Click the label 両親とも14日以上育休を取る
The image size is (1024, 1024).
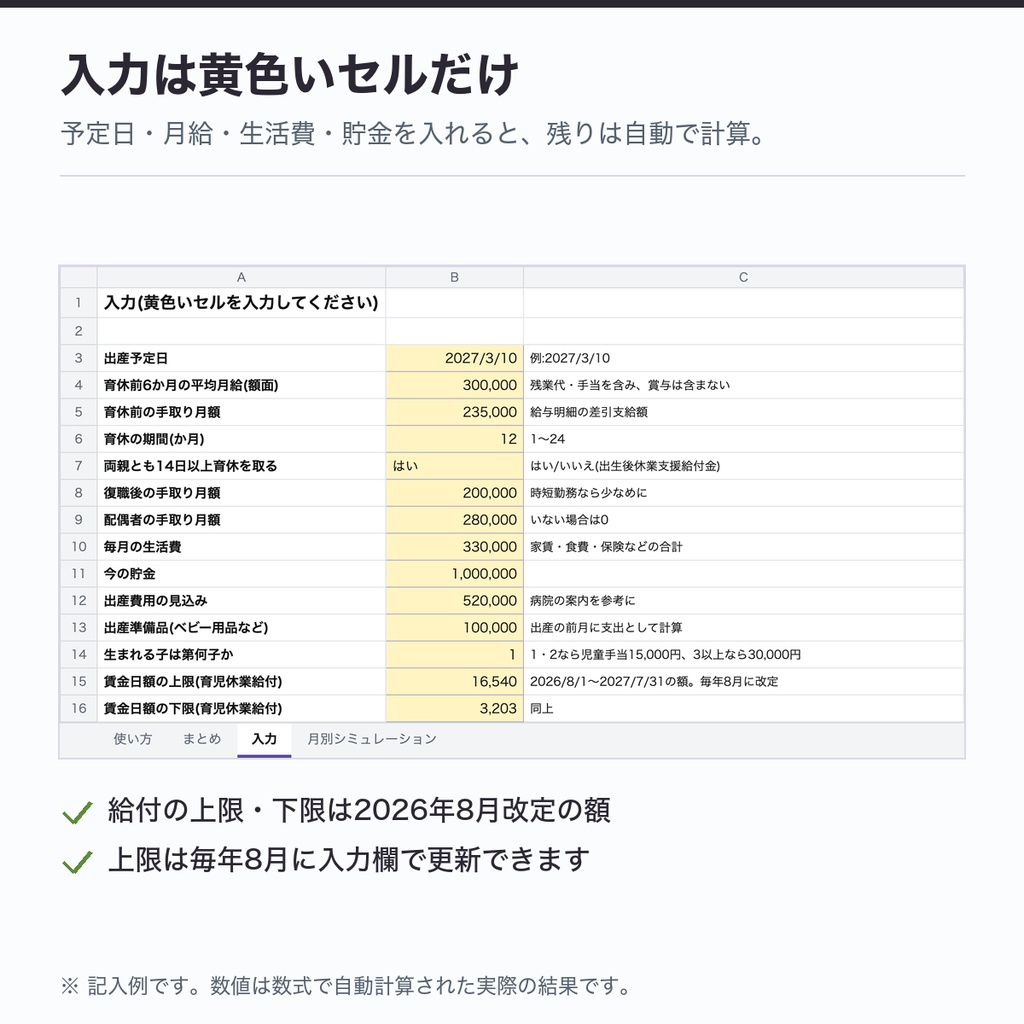click(191, 466)
